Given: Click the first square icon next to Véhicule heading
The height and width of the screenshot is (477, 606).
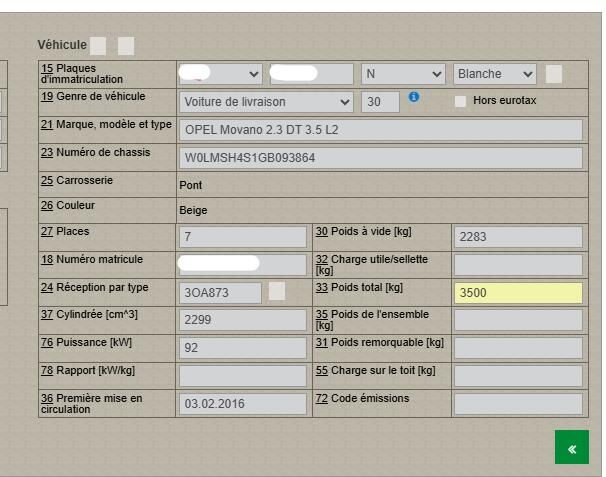Looking at the screenshot, I should (98, 45).
